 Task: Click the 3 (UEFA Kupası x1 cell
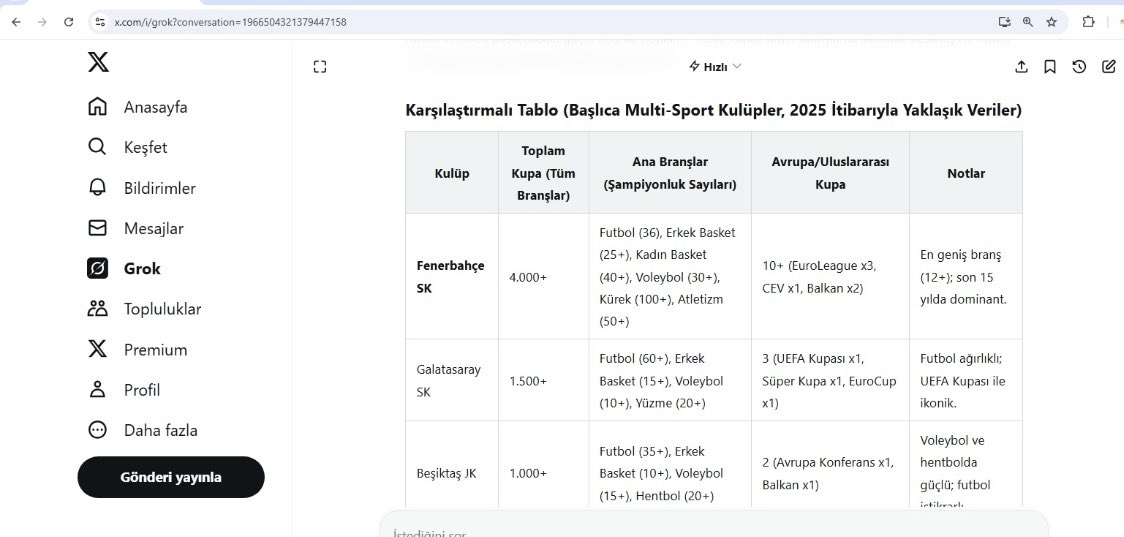pos(830,381)
